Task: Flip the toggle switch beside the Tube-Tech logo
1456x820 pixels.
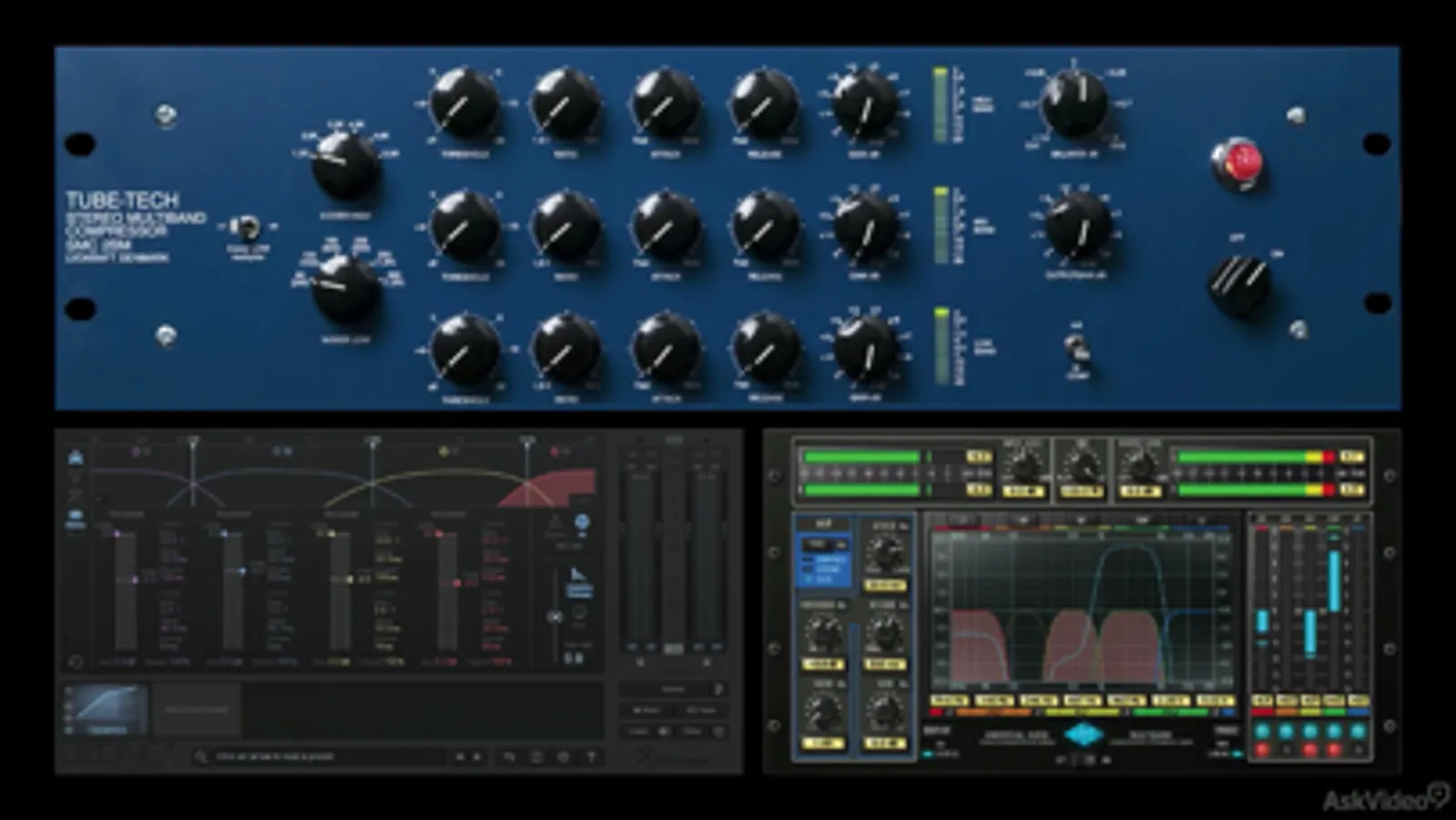Action: point(245,227)
